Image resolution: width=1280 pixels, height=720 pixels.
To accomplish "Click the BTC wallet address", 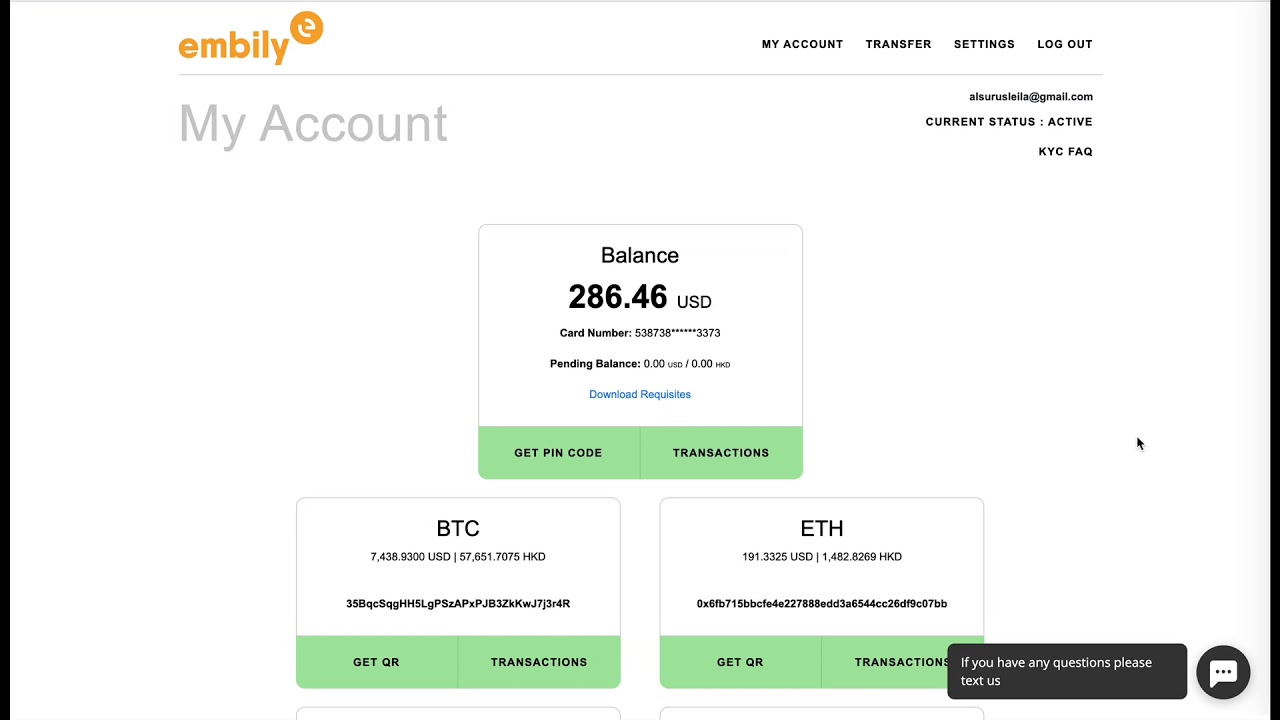I will pos(458,604).
